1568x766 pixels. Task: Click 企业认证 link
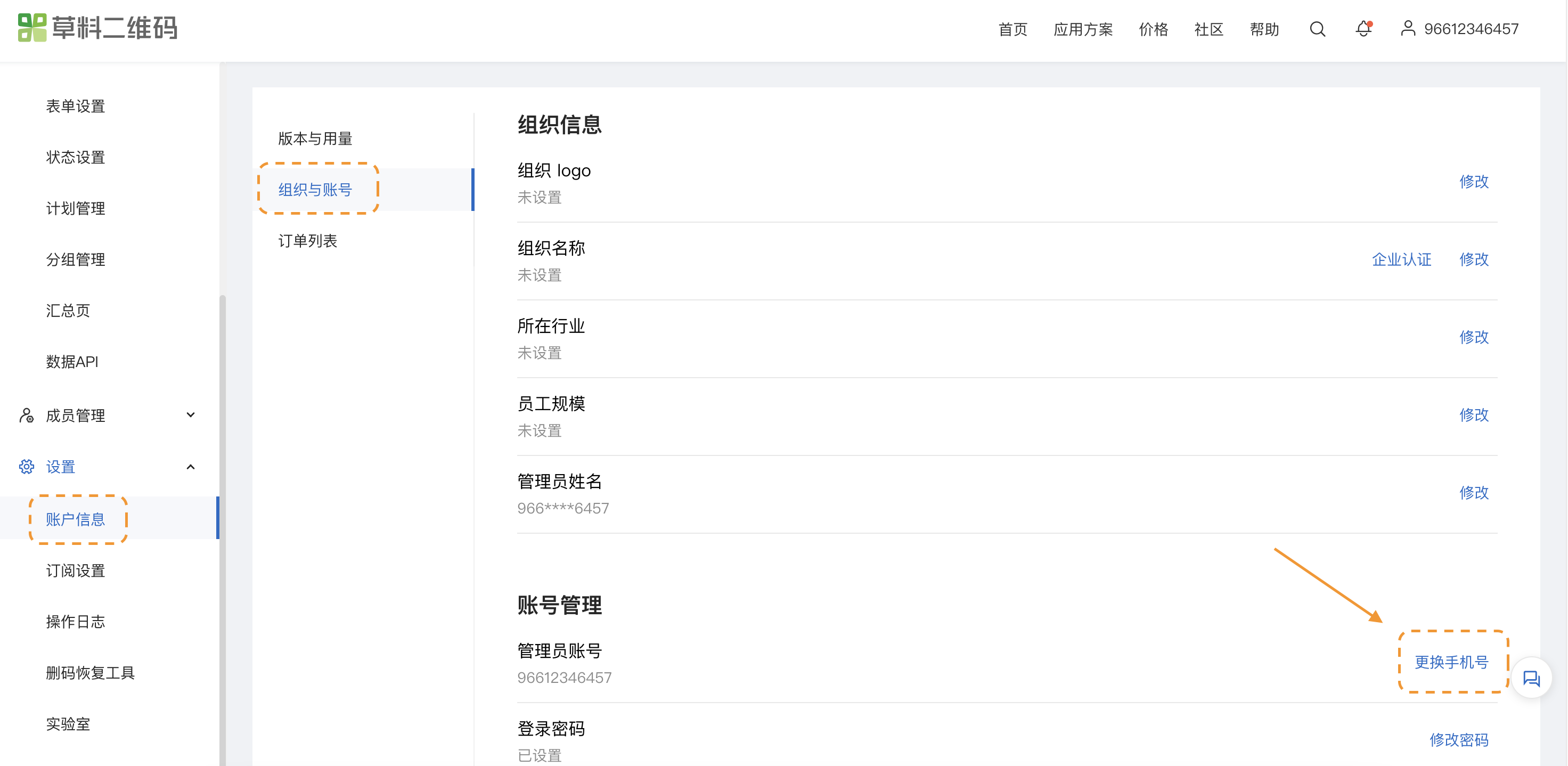tap(1401, 259)
